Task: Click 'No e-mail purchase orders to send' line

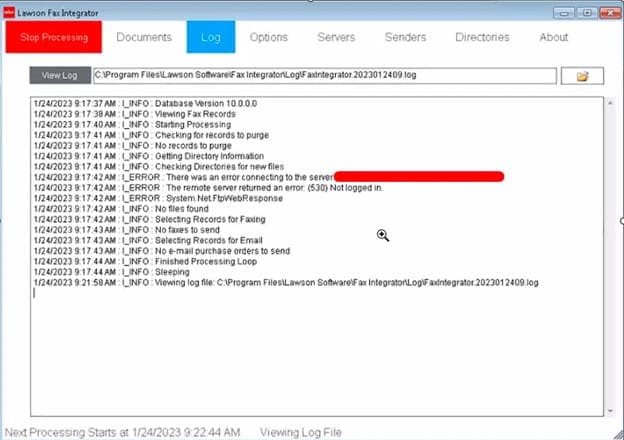Action: [x=162, y=251]
